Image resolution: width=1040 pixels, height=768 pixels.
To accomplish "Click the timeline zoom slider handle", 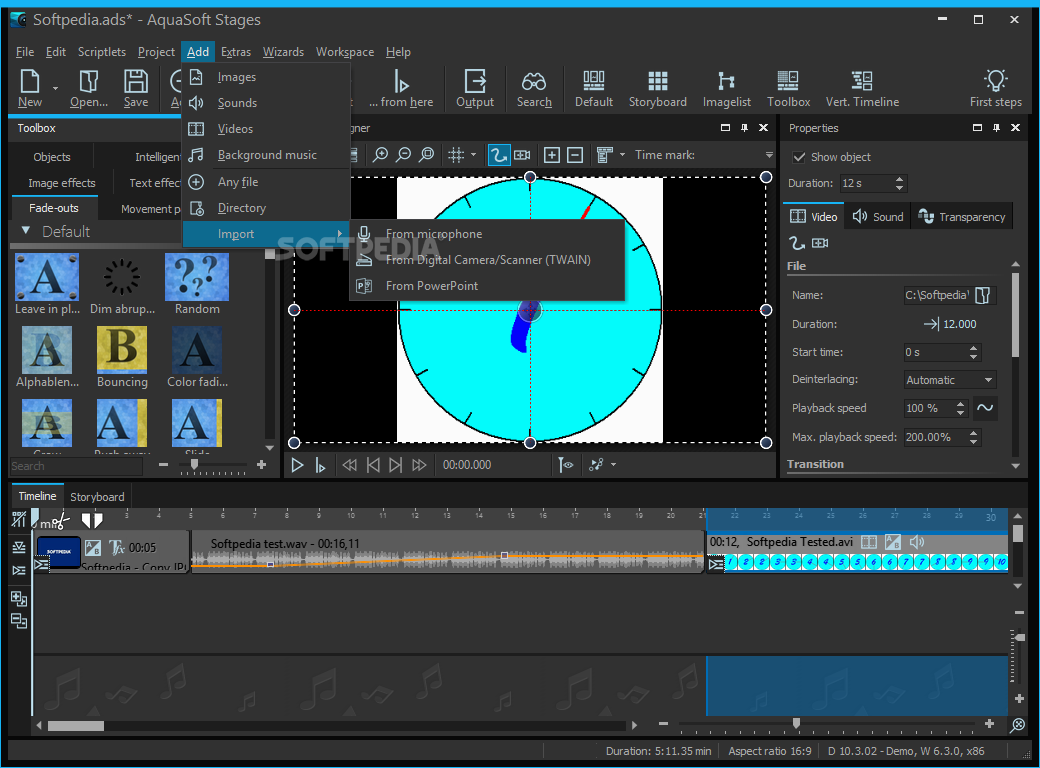I will pyautogui.click(x=796, y=724).
